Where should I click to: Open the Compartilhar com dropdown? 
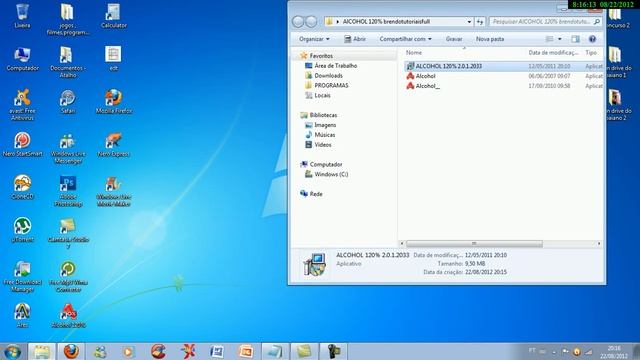tap(405, 39)
